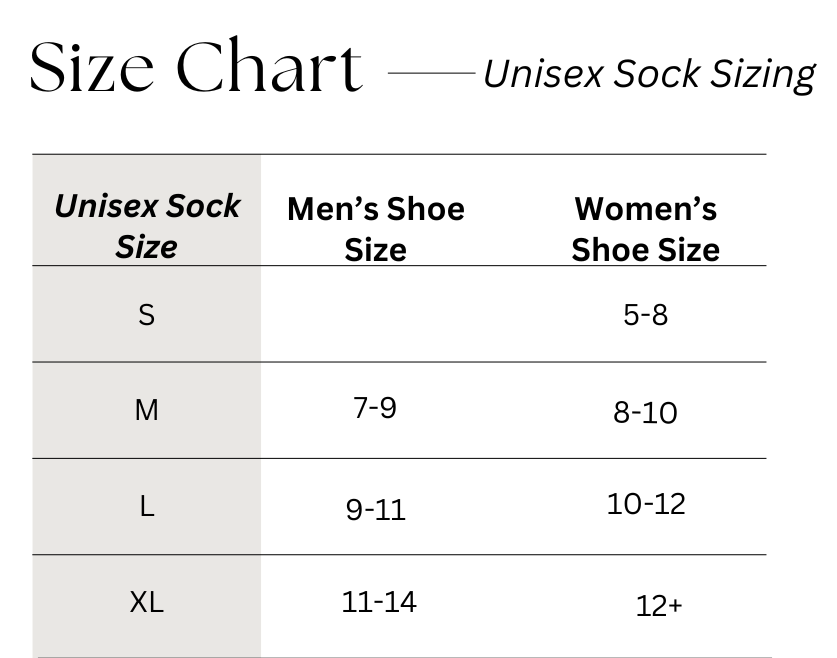This screenshot has width=837, height=658.
Task: Click the empty men's cell in the S row
Action: (x=376, y=315)
